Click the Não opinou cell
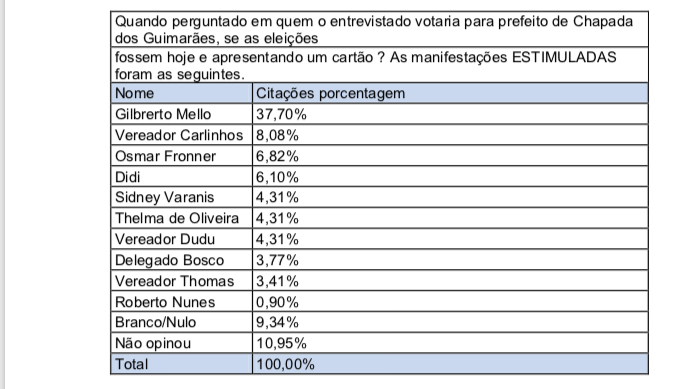Screen dimensions: 685x389 tap(181, 343)
